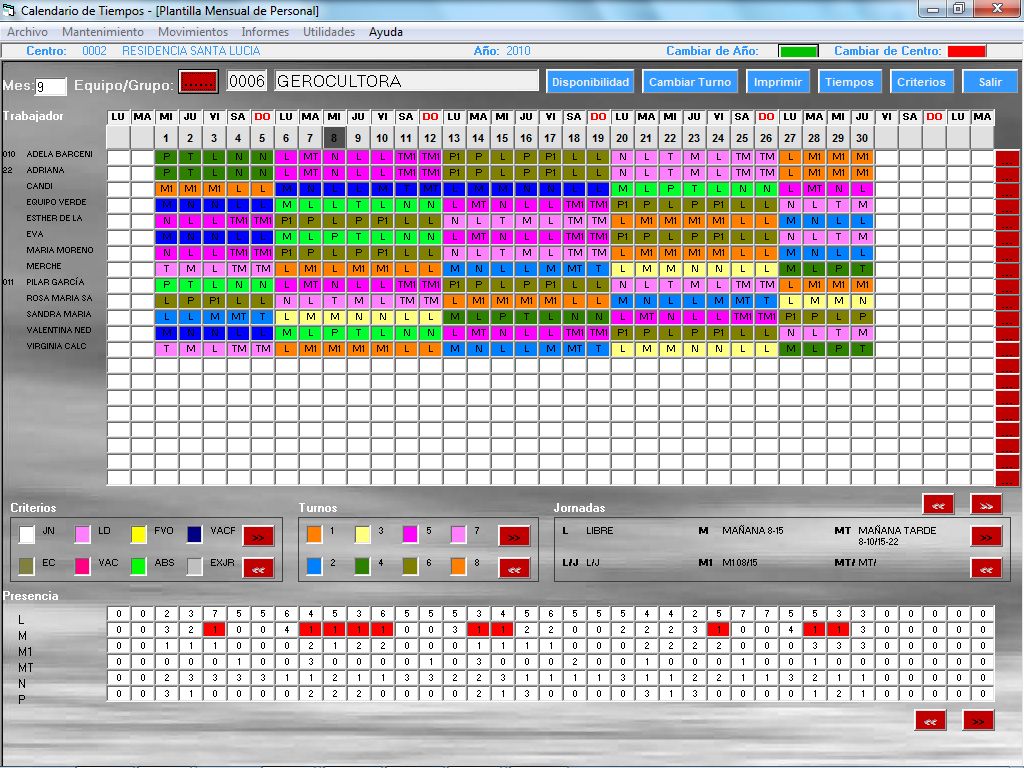The image size is (1024, 768).
Task: Pick the white JN criterion swatch
Action: pos(27,535)
